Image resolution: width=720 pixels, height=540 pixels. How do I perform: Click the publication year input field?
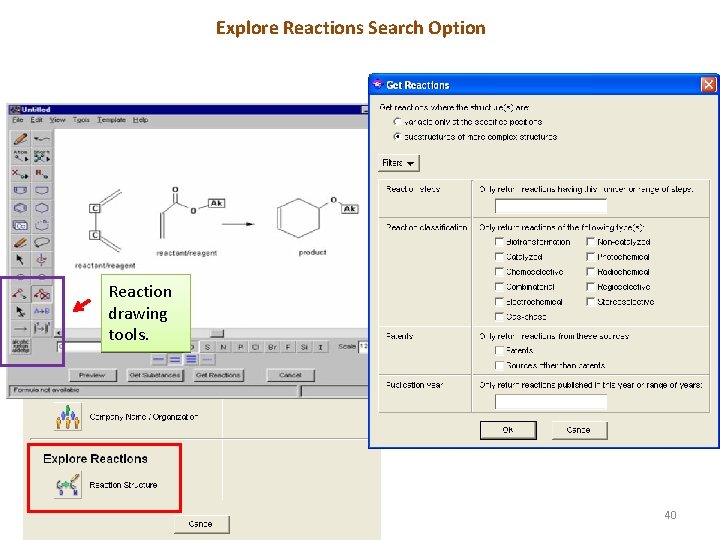coord(551,401)
